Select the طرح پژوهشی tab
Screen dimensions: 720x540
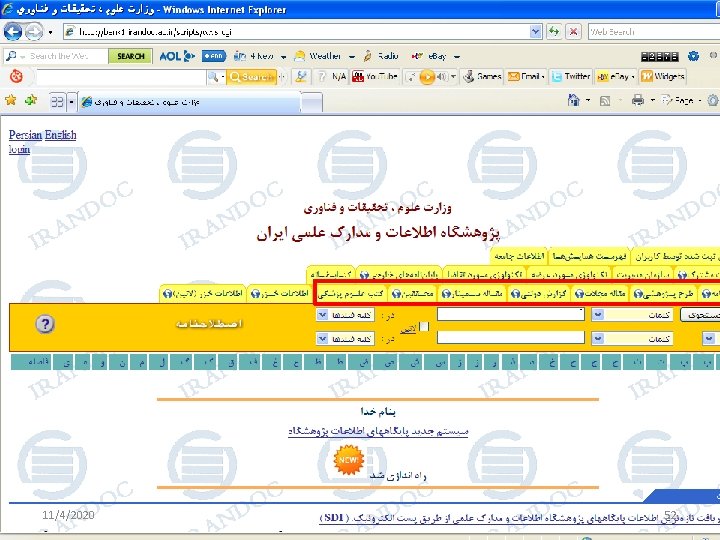click(664, 294)
